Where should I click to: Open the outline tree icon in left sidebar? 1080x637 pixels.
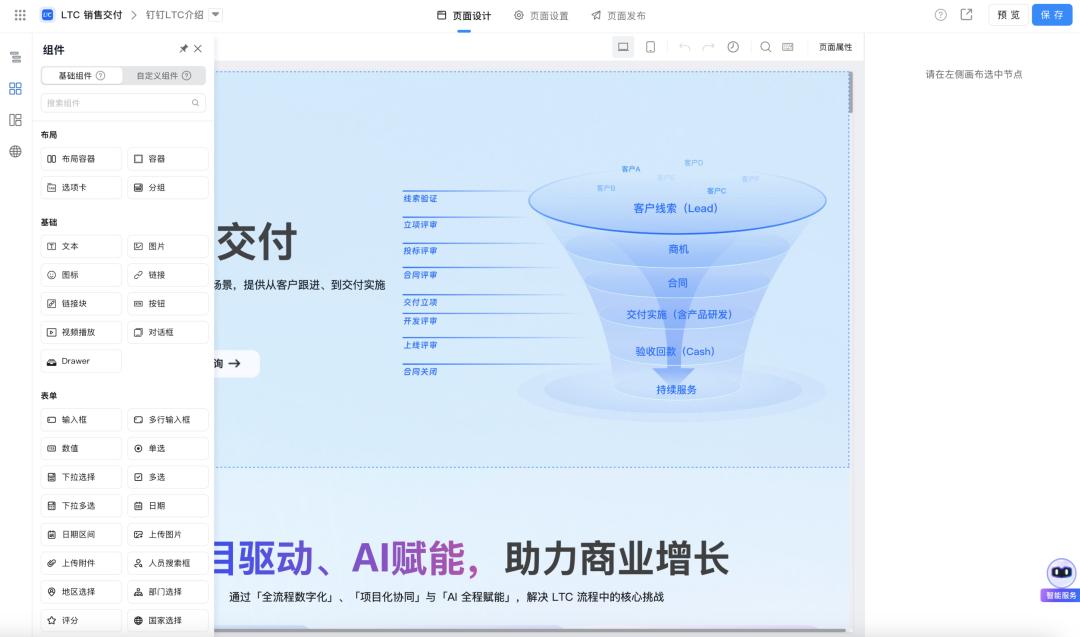point(15,57)
